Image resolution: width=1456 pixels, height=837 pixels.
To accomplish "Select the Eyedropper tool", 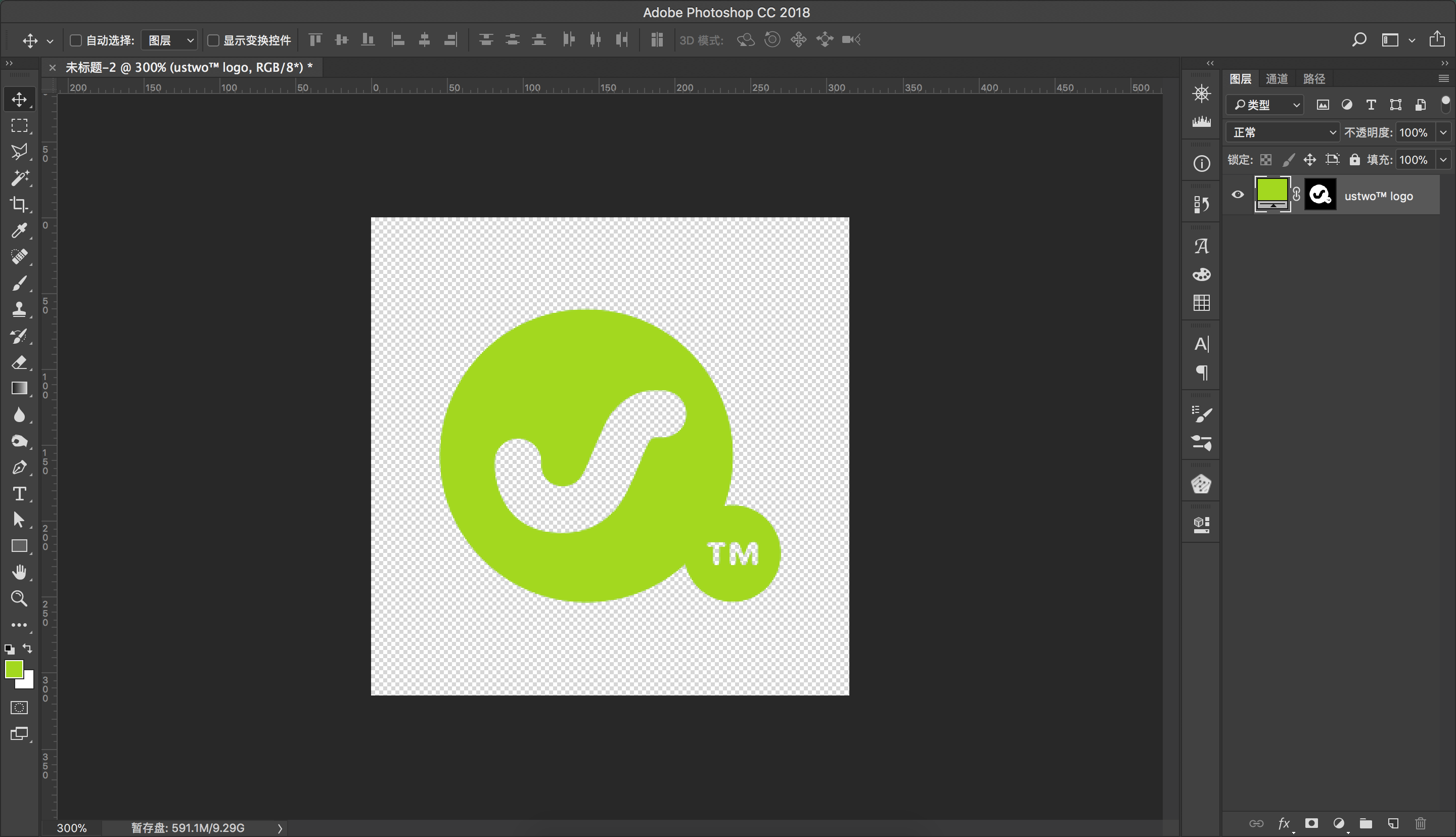I will pyautogui.click(x=19, y=230).
